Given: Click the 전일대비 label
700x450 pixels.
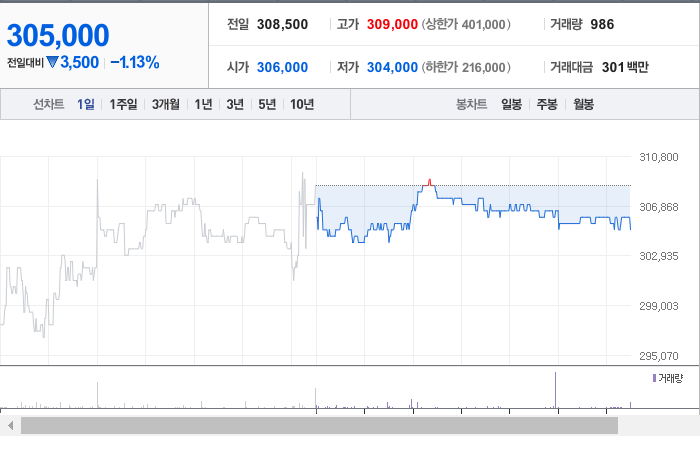Looking at the screenshot, I should point(25,62).
